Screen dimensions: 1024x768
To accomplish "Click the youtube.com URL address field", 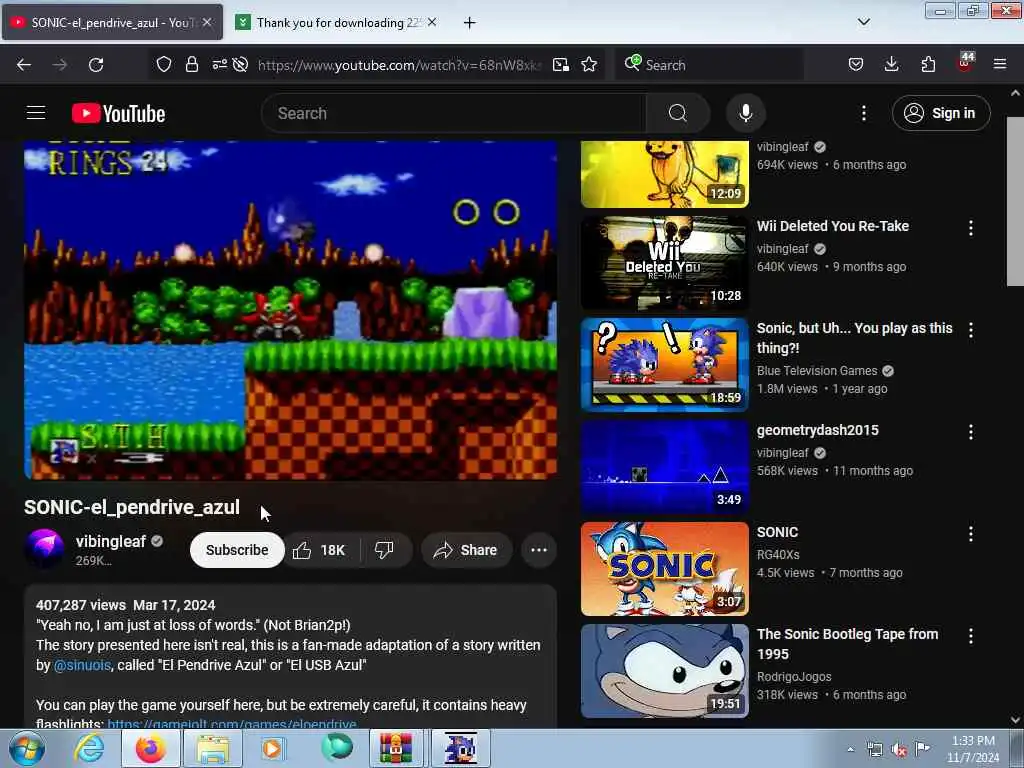I will click(398, 65).
